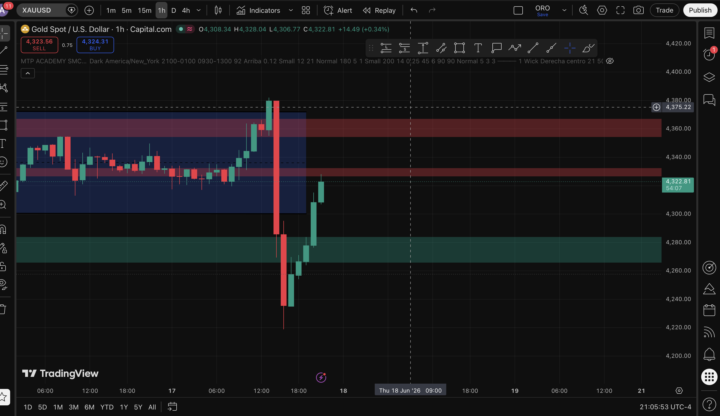
Task: Open chart settings hexagon icon
Action: click(x=602, y=10)
